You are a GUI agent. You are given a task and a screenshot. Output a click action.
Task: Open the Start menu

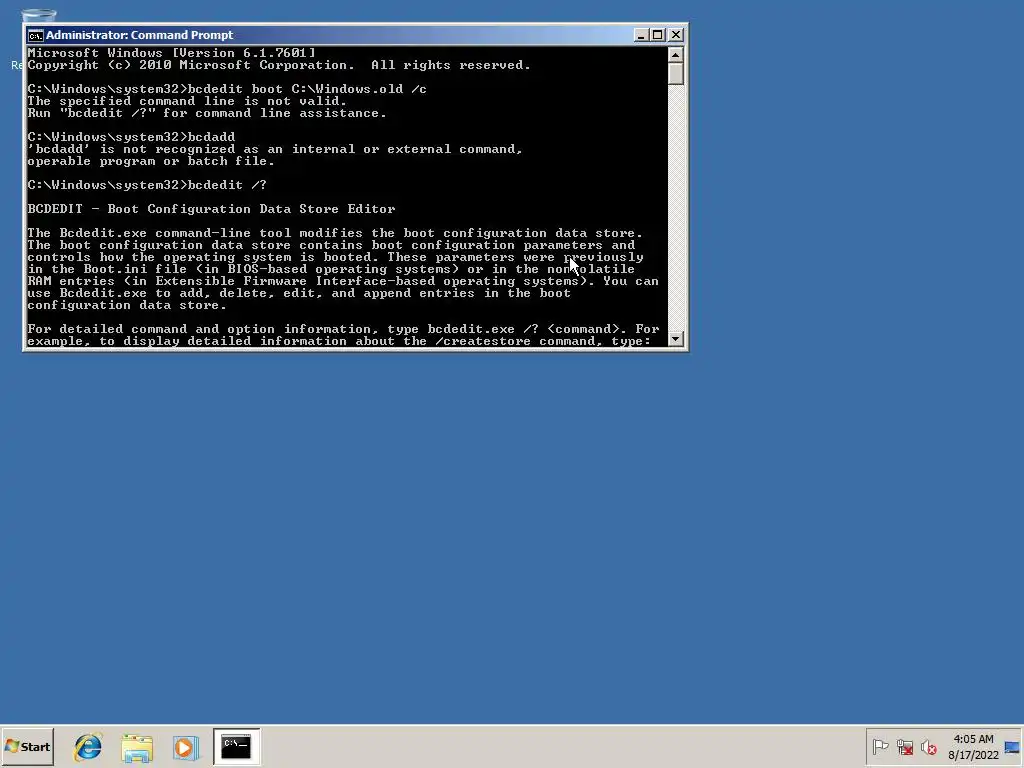(27, 746)
